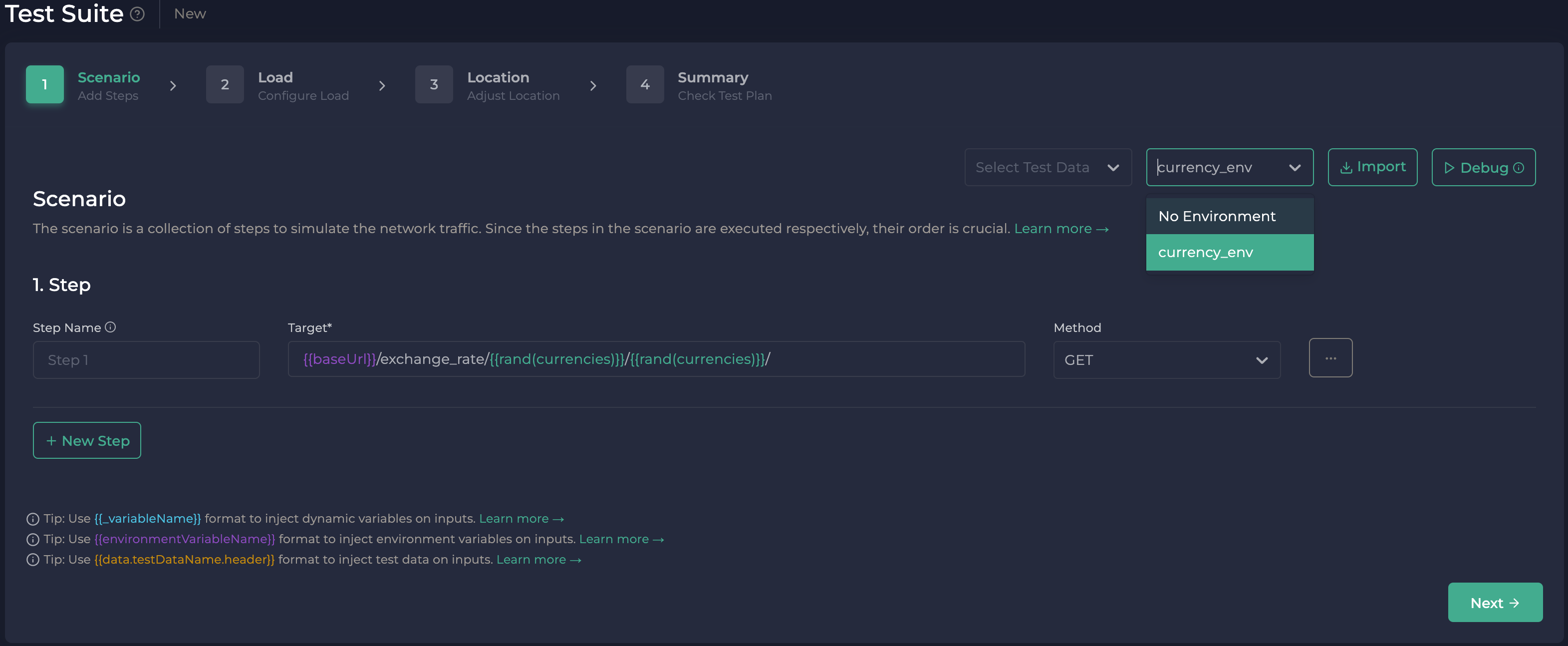
Task: Open the ellipsis options next to the Method dropdown
Action: tap(1330, 358)
